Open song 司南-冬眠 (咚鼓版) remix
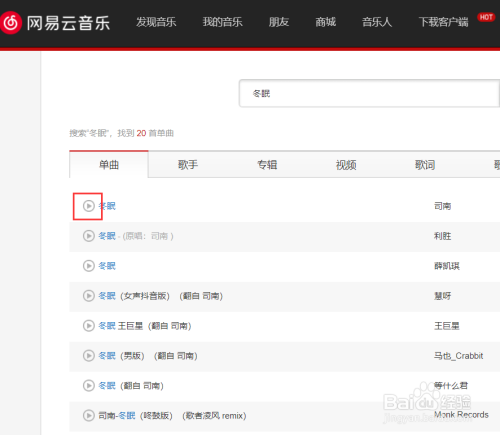Viewport: 500px width, 435px height. coord(172,416)
